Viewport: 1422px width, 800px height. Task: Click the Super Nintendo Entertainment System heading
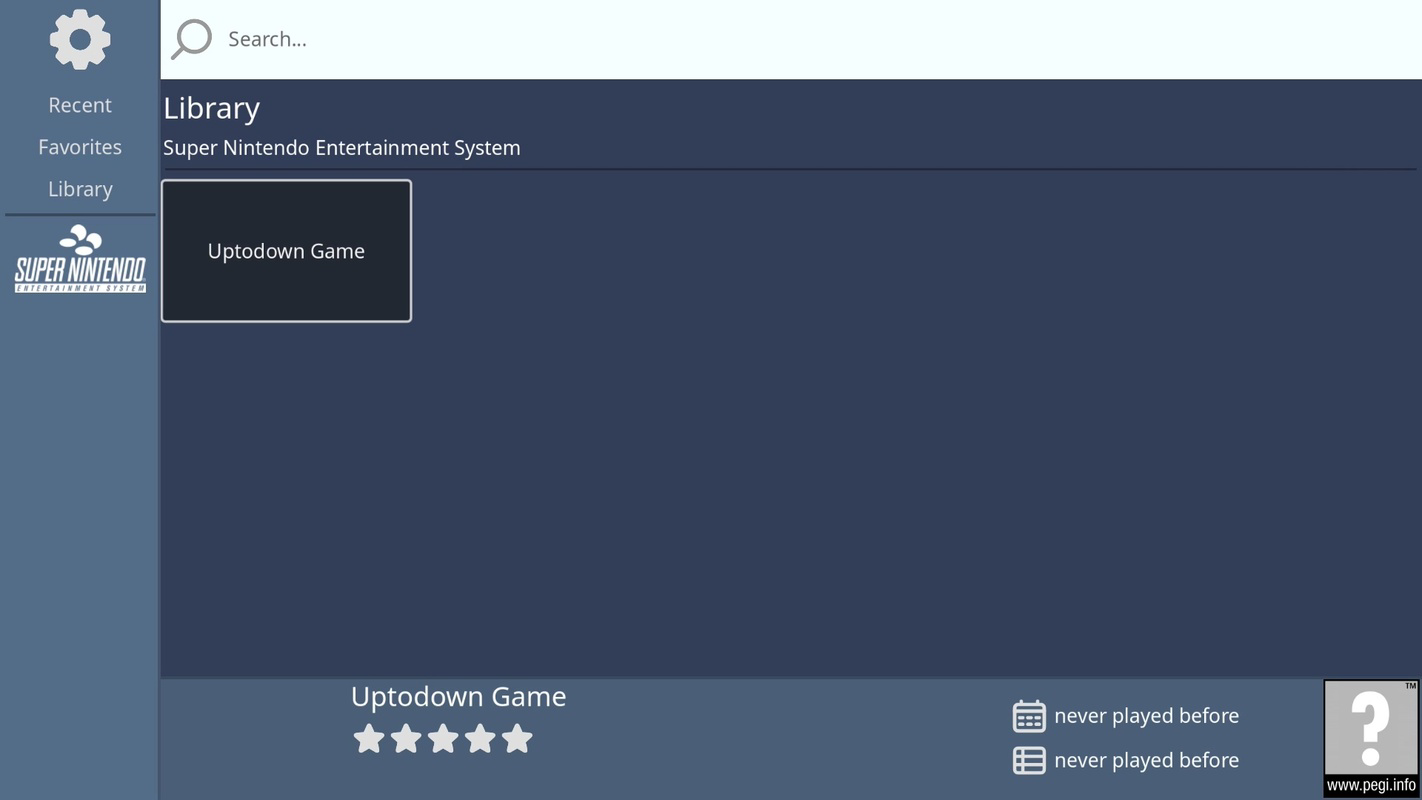(x=342, y=148)
